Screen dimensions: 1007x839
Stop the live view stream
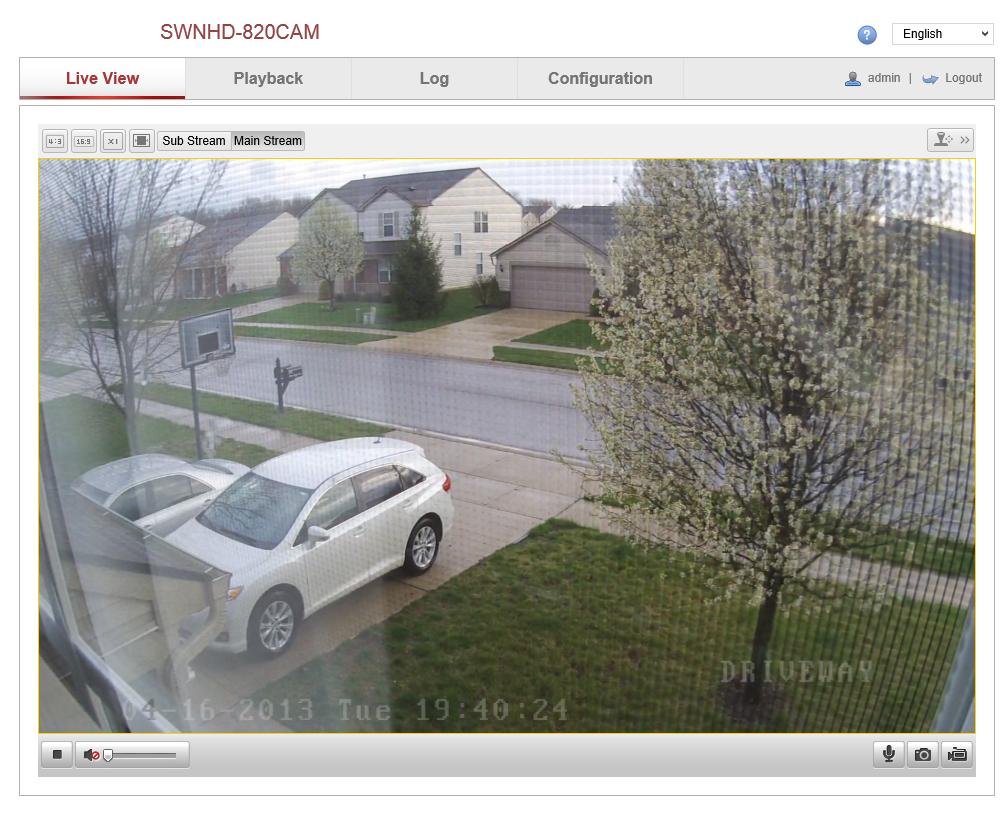click(x=57, y=754)
